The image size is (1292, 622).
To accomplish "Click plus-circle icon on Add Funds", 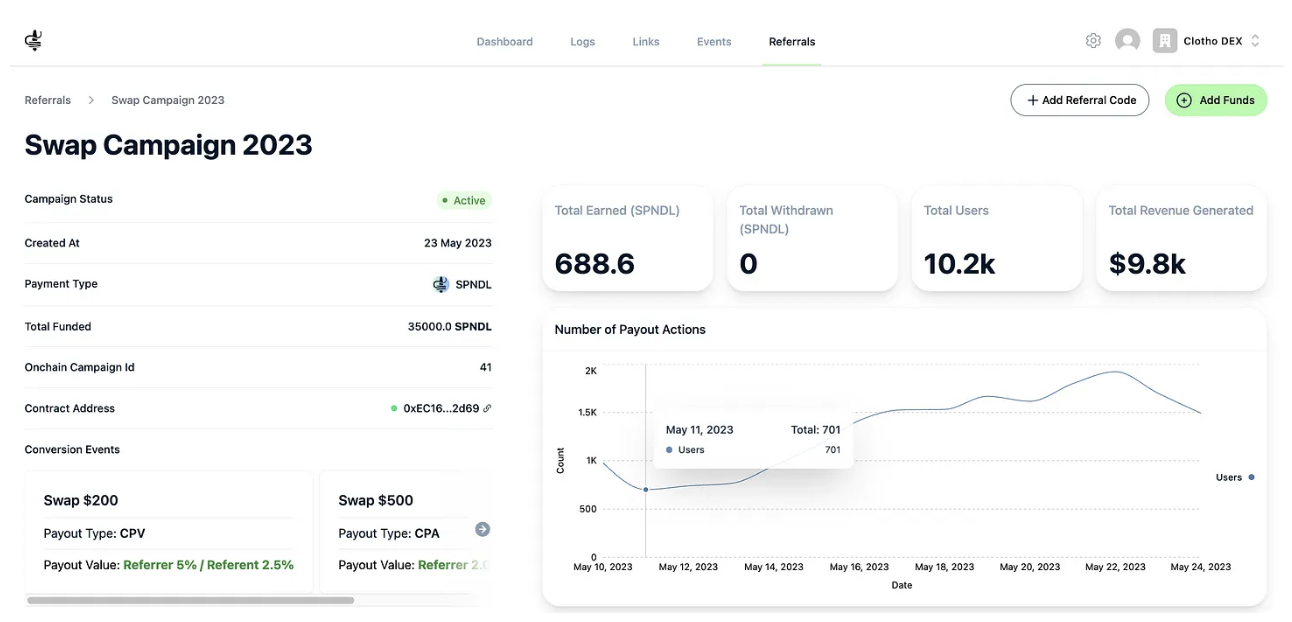I will pyautogui.click(x=1184, y=100).
